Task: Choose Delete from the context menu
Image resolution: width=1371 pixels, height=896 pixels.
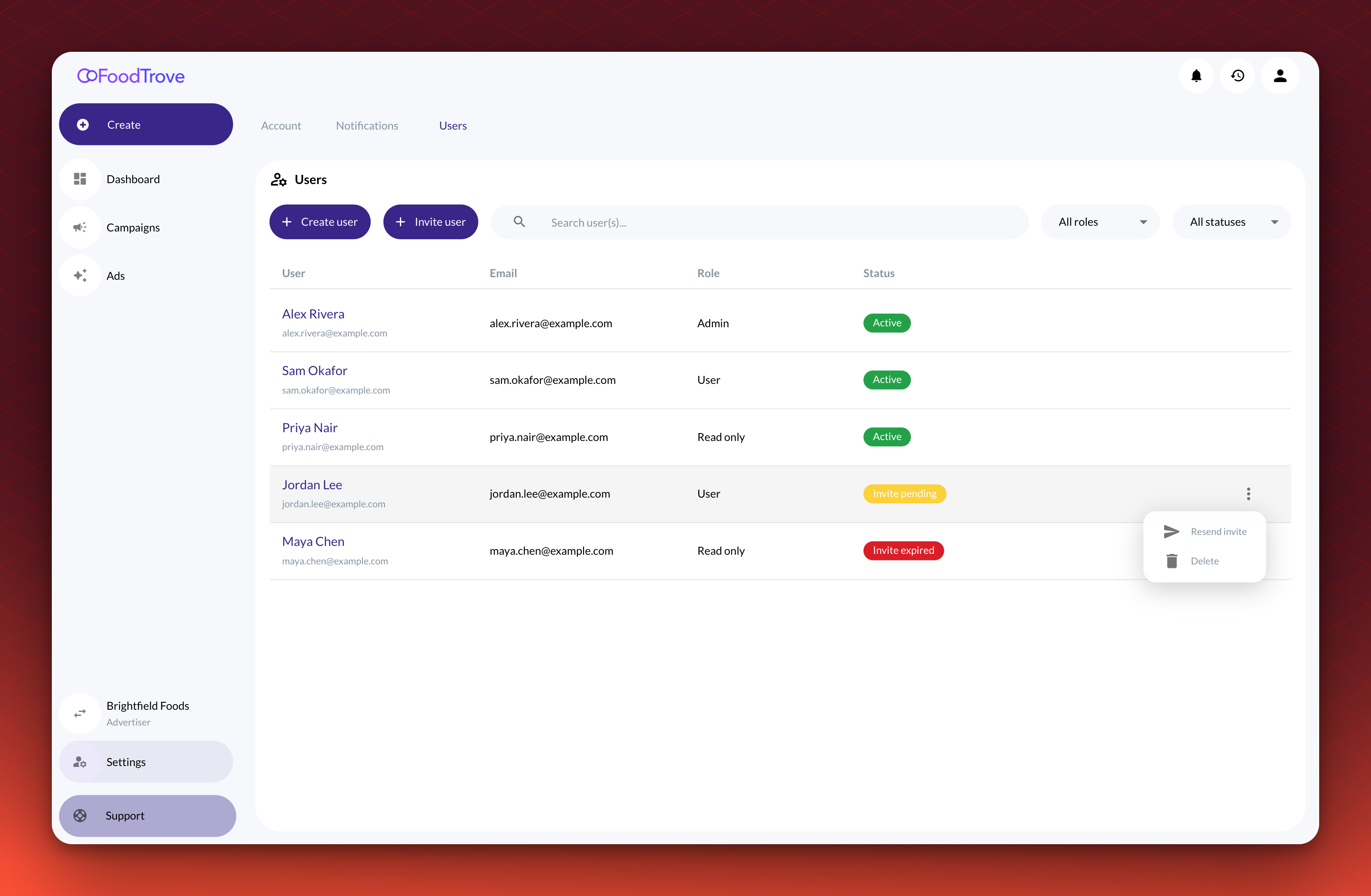Action: pyautogui.click(x=1204, y=561)
